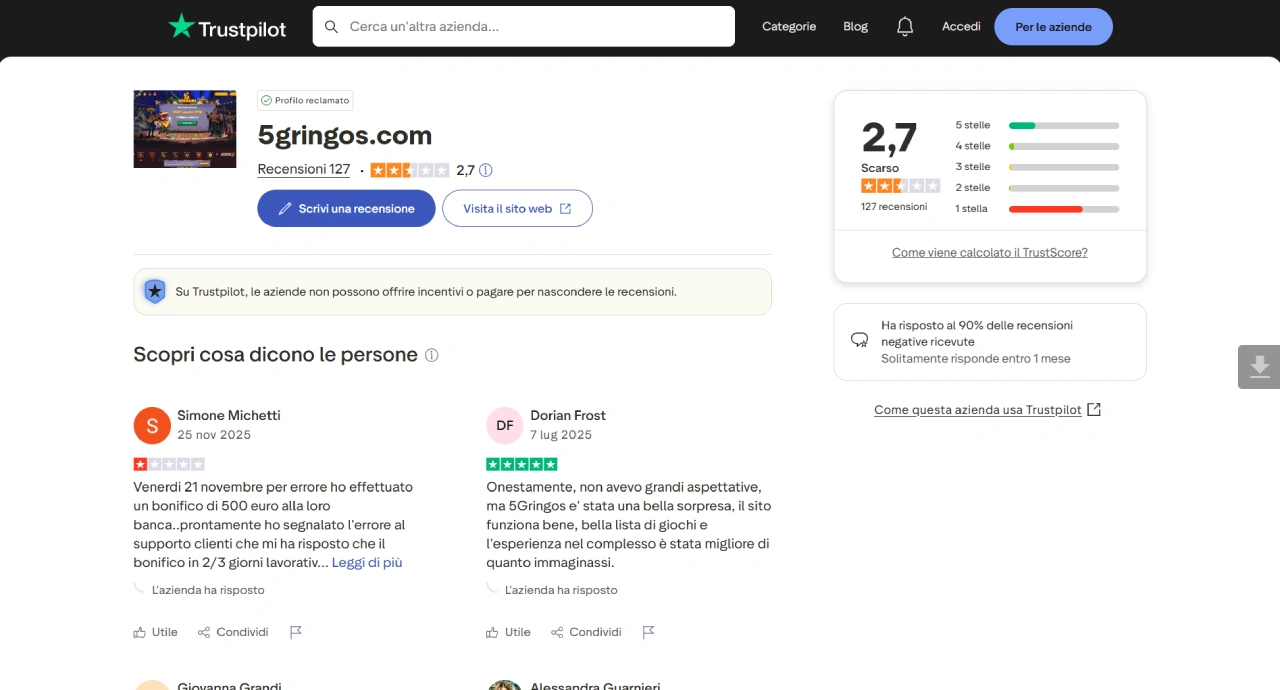Click the Trustpilot star logo

click(184, 26)
